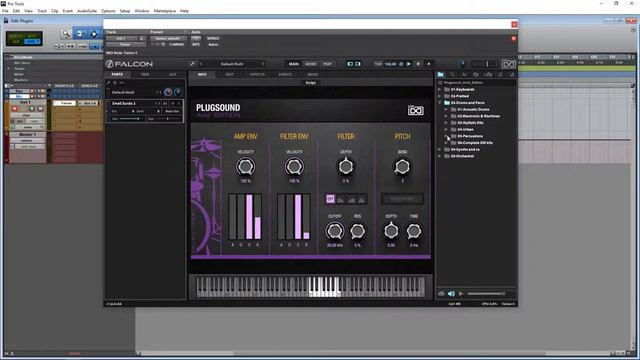Viewport: 640px width, 360px height.
Task: Select the LIST tab
Action: click(x=173, y=75)
